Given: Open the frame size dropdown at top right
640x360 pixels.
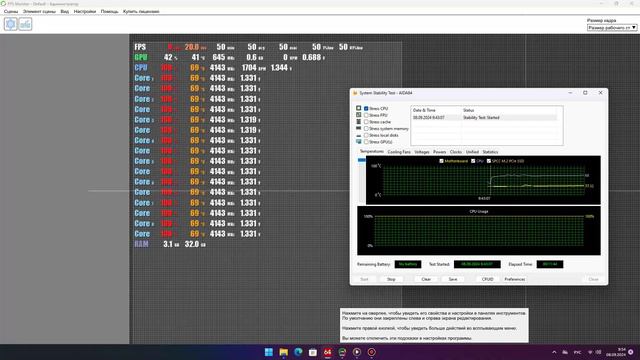Looking at the screenshot, I should (612, 28).
